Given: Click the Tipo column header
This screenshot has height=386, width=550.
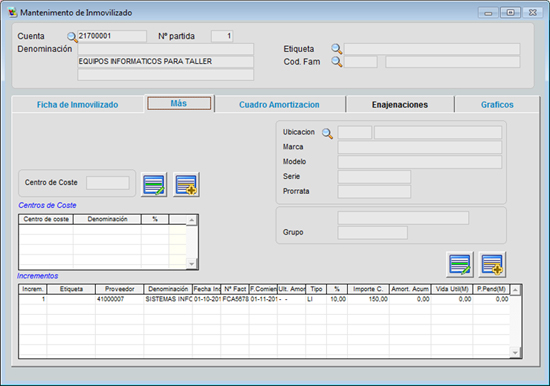Looking at the screenshot, I should (x=316, y=289).
